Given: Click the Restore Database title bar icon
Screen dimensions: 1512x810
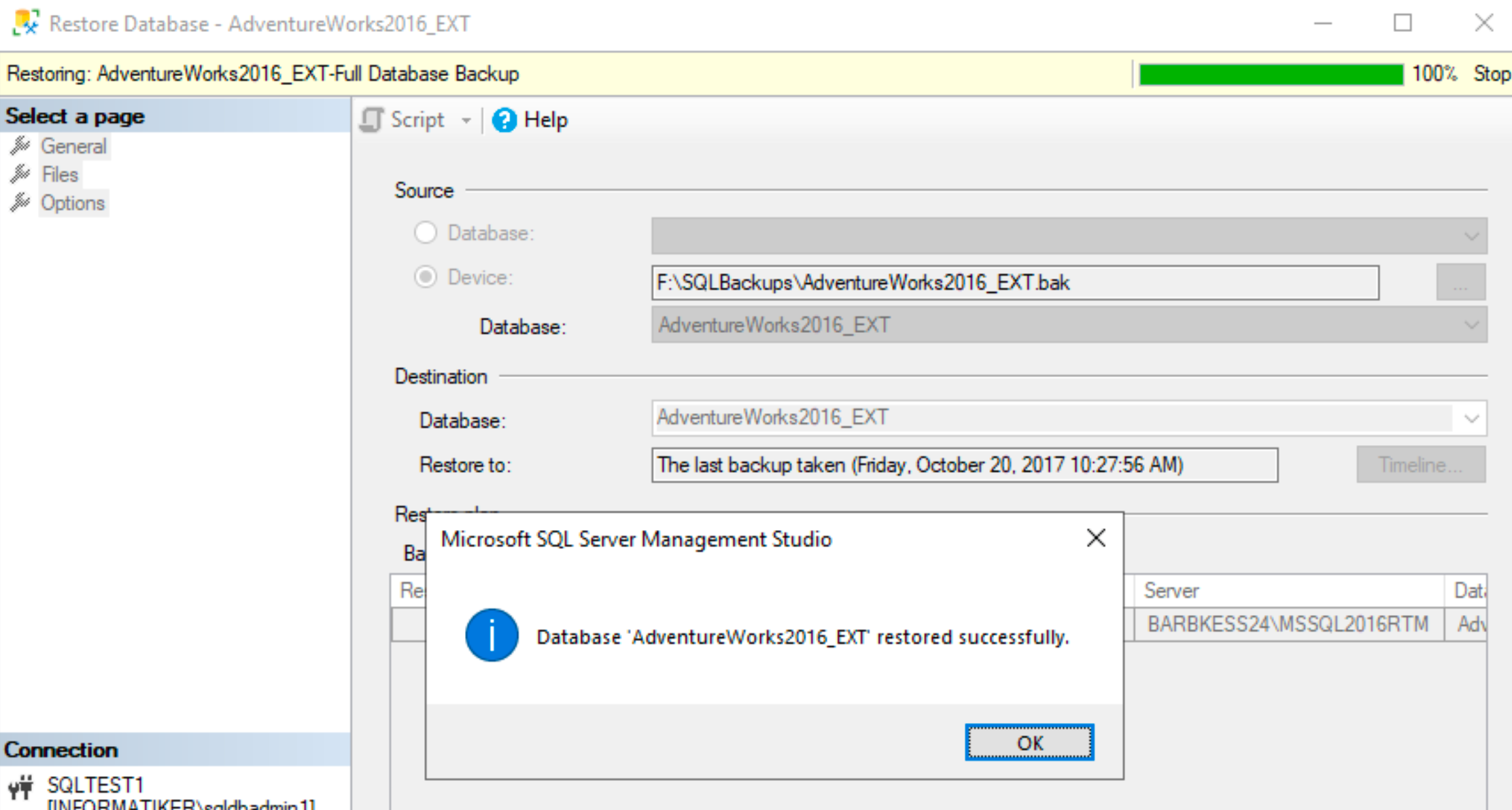Looking at the screenshot, I should pos(26,23).
